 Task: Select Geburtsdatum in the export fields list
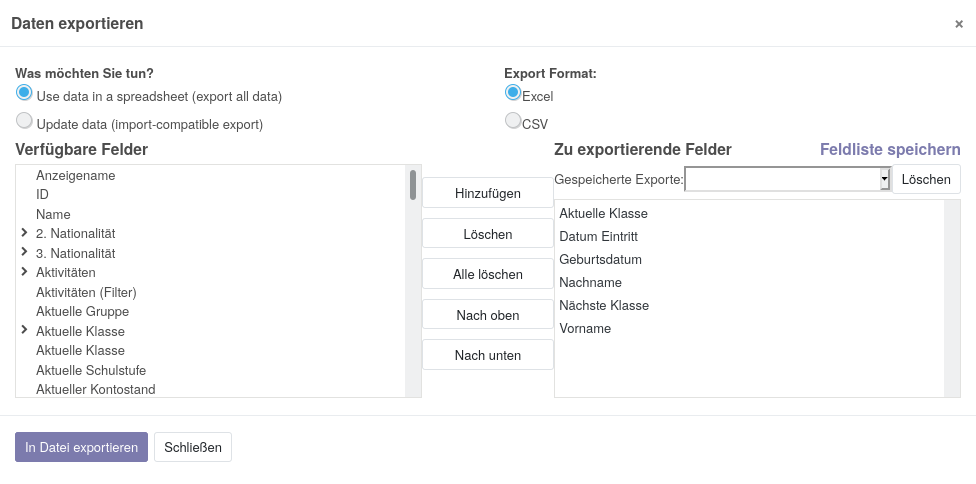pyautogui.click(x=600, y=259)
